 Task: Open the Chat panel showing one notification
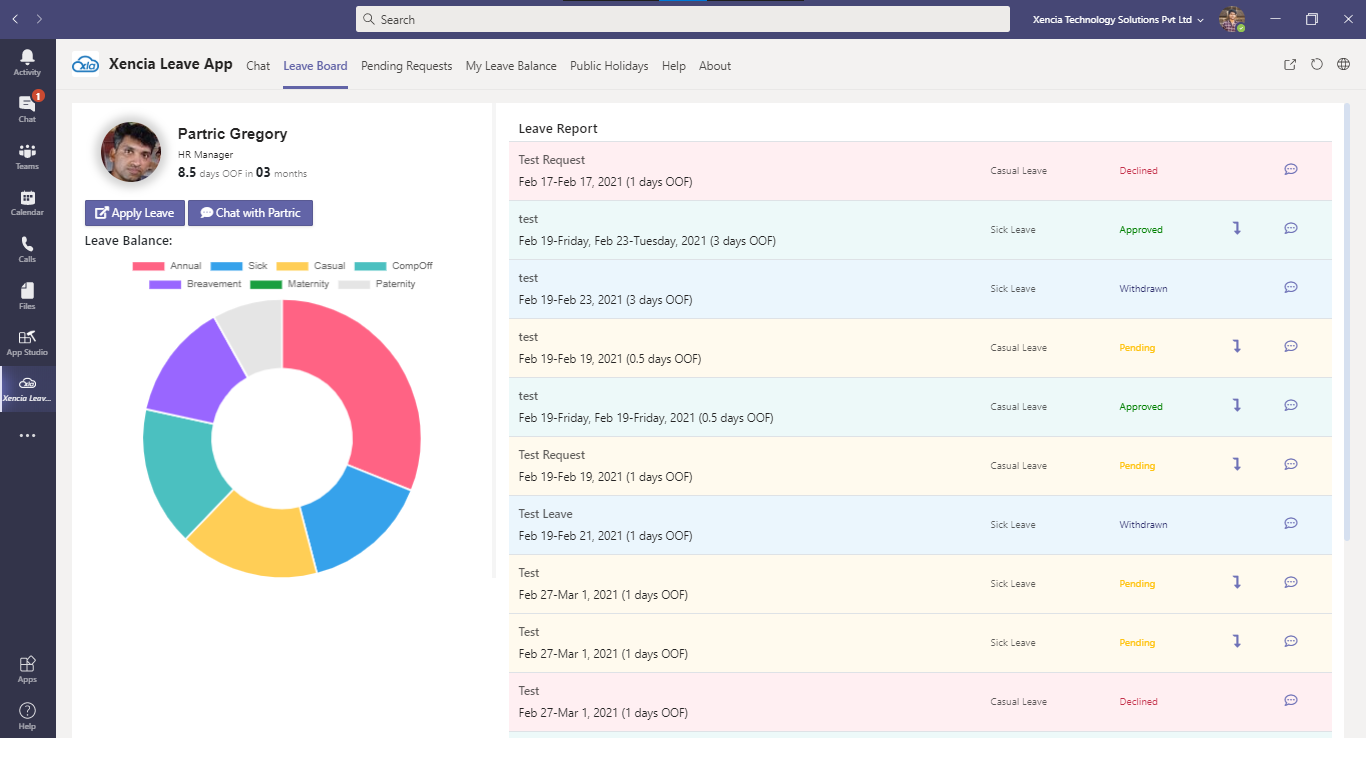click(27, 105)
